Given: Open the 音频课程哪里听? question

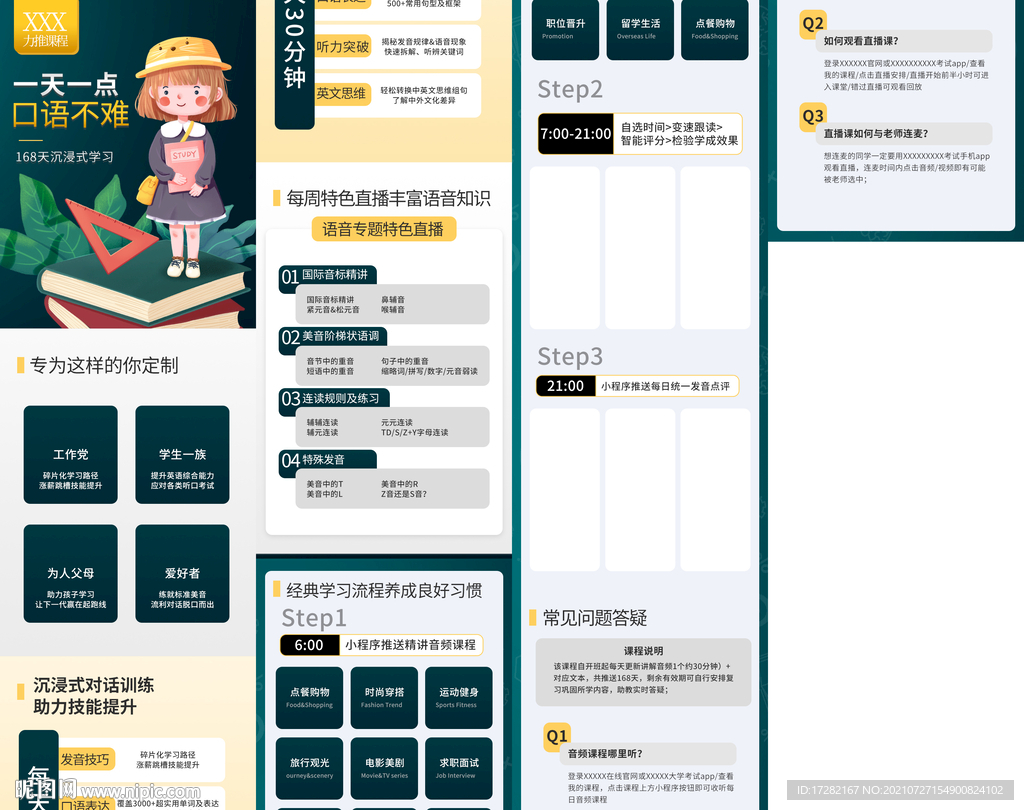Looking at the screenshot, I should [648, 754].
